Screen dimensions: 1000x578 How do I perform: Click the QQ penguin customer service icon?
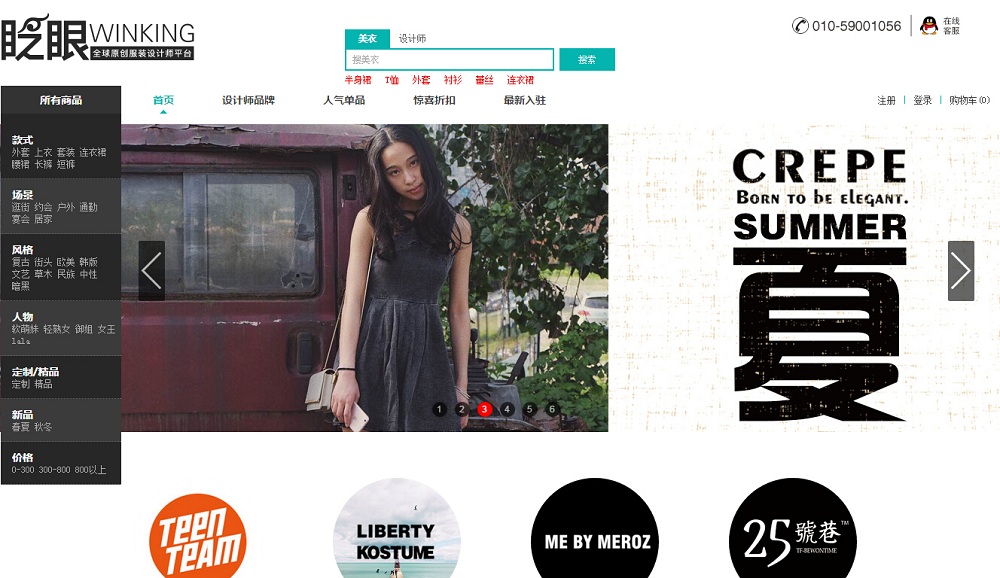pyautogui.click(x=930, y=26)
